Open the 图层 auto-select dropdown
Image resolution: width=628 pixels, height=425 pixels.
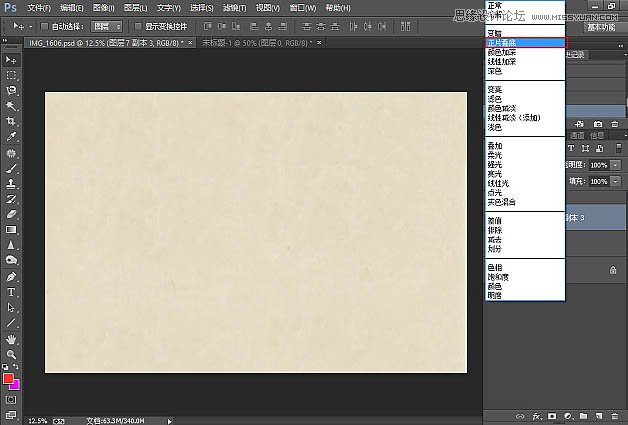click(107, 26)
